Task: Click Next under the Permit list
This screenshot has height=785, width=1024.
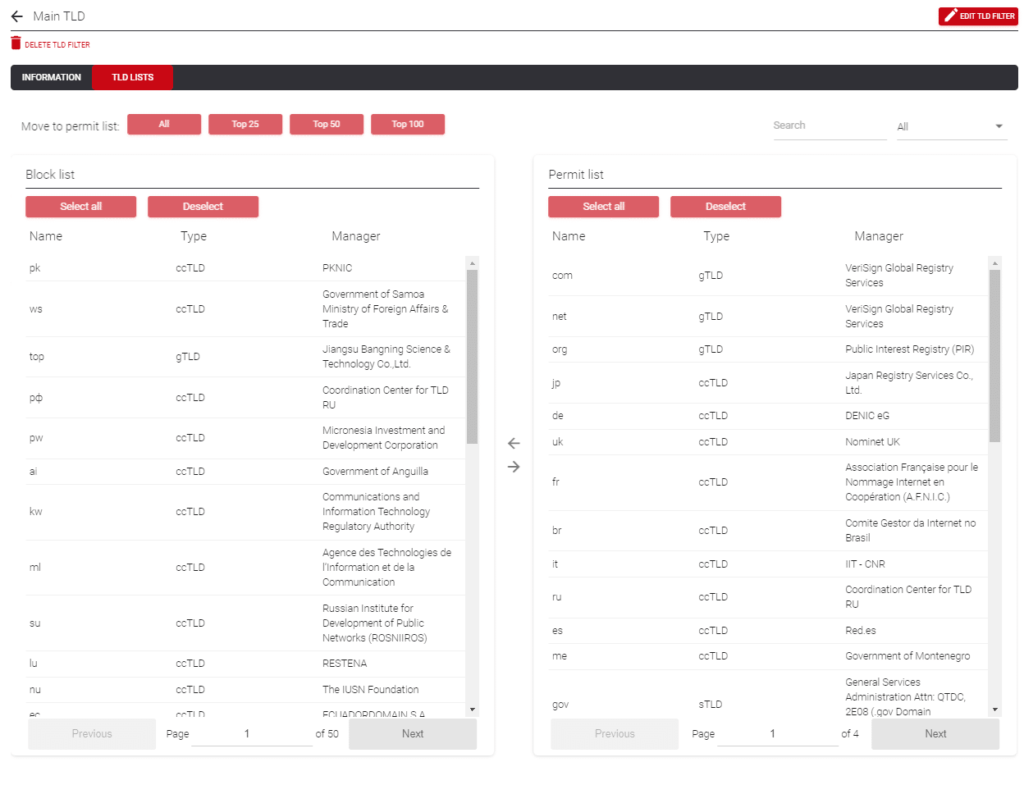Action: (x=935, y=733)
